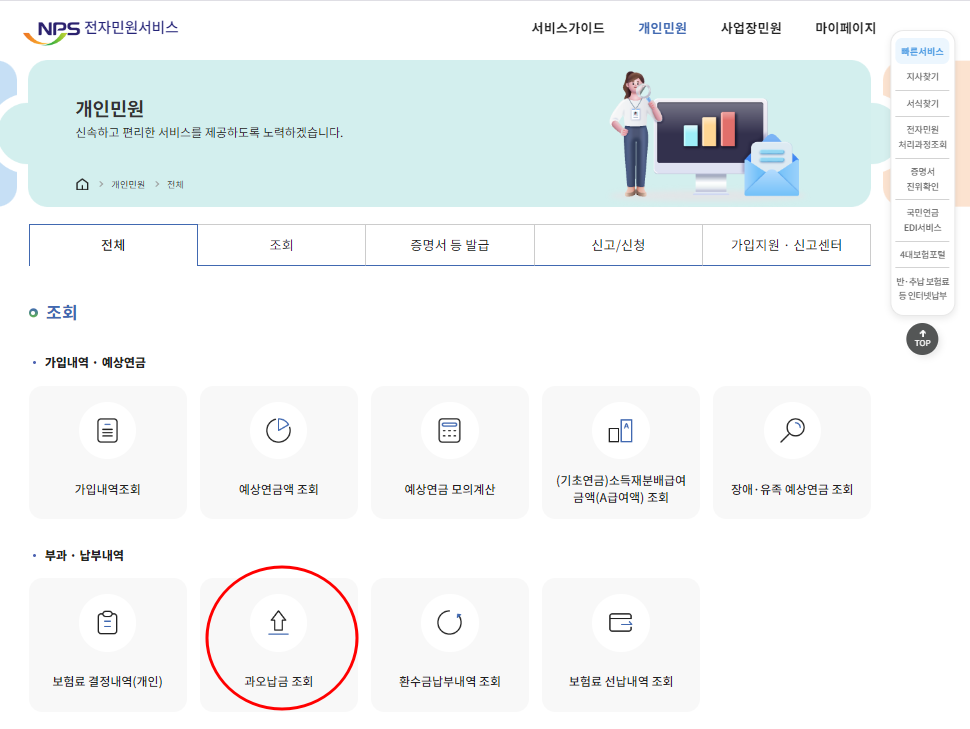Viewport: 970px width, 729px height.
Task: Open 국민연금 EDI서비스 quick link
Action: (922, 220)
